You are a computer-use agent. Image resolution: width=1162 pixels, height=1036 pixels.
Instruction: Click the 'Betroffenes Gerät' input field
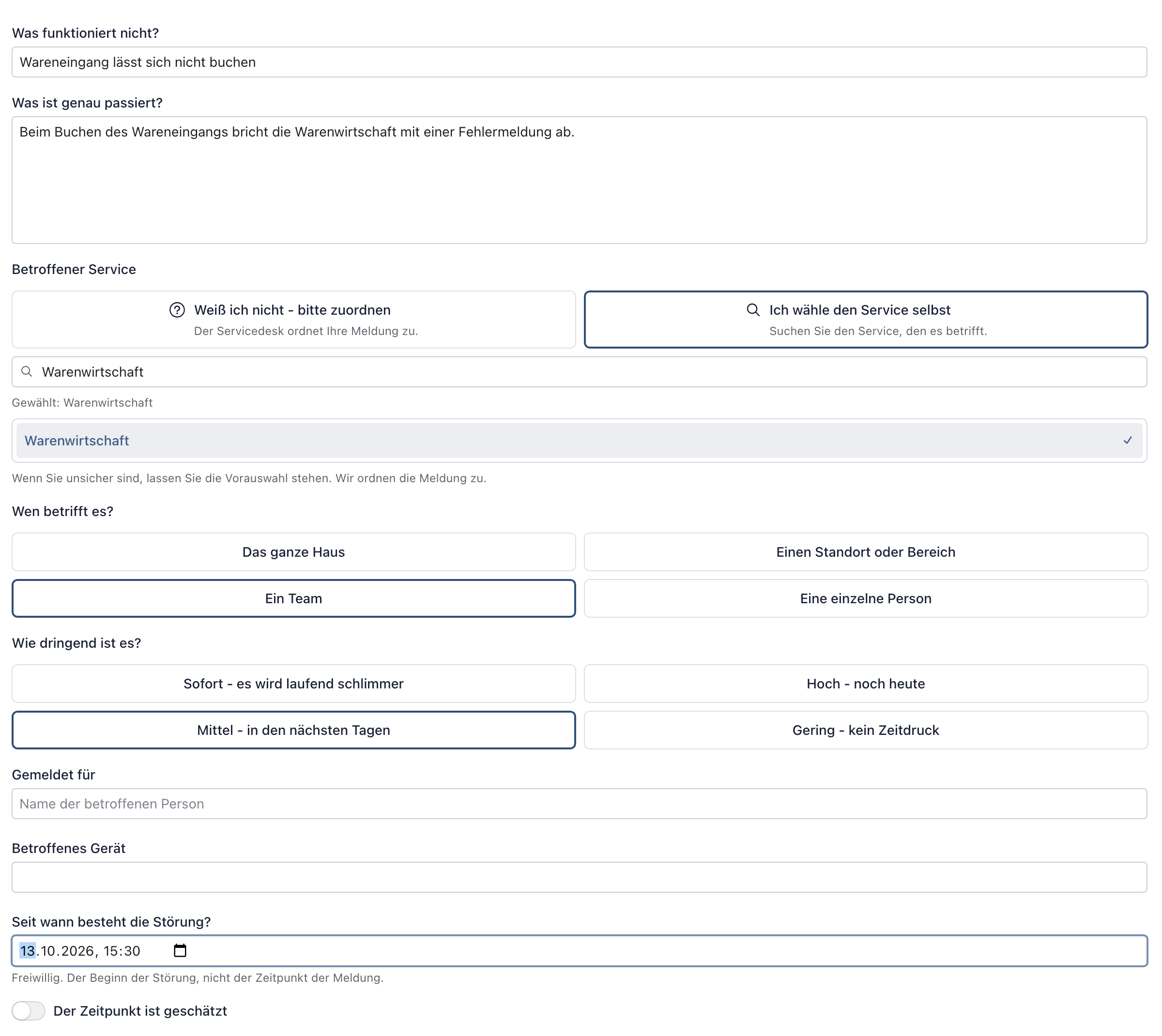pos(579,877)
